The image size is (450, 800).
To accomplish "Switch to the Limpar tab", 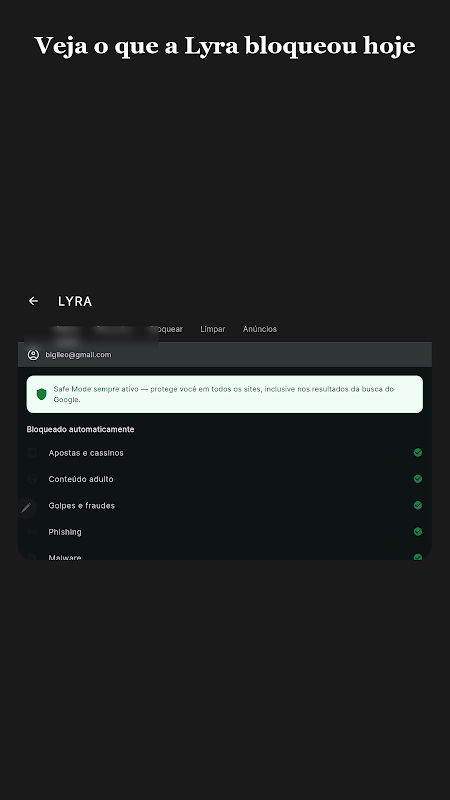I will 213,329.
